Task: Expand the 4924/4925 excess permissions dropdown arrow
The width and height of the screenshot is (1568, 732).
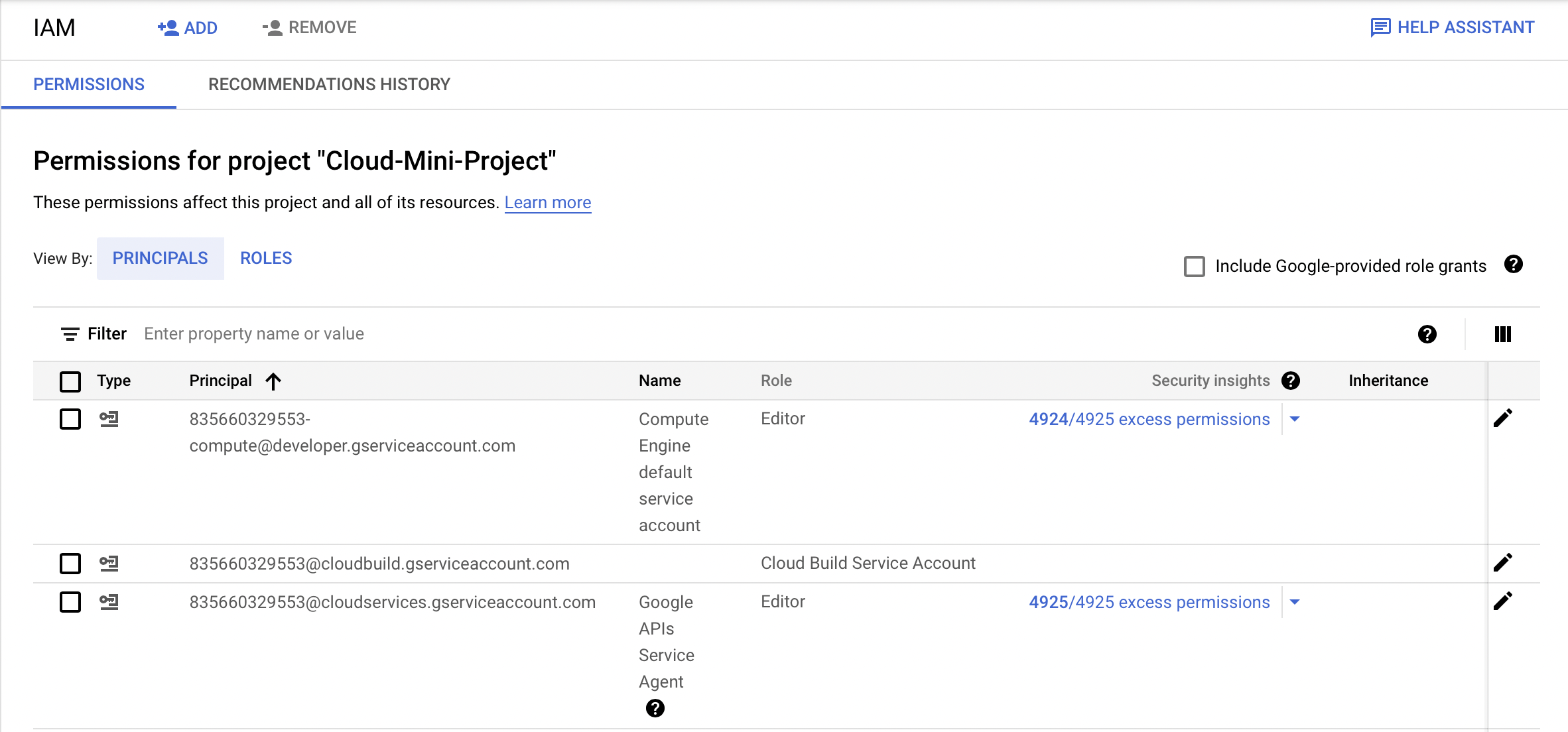Action: click(1294, 419)
